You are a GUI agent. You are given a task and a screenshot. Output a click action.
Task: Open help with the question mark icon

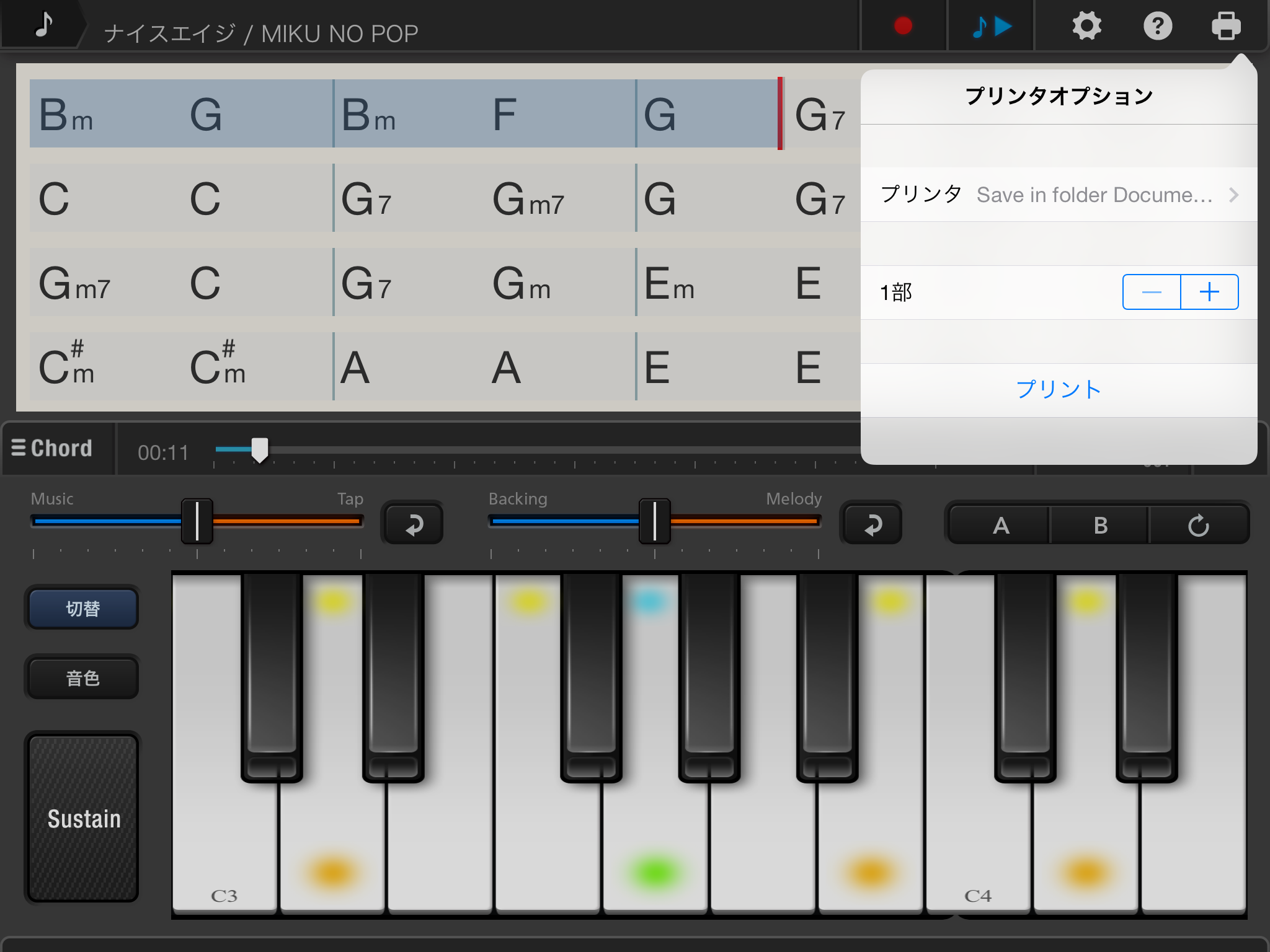(x=1158, y=25)
